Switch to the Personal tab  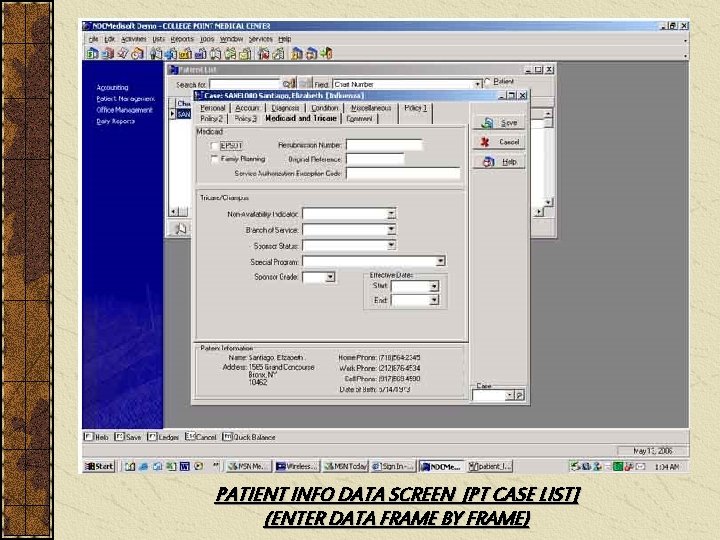[213, 108]
